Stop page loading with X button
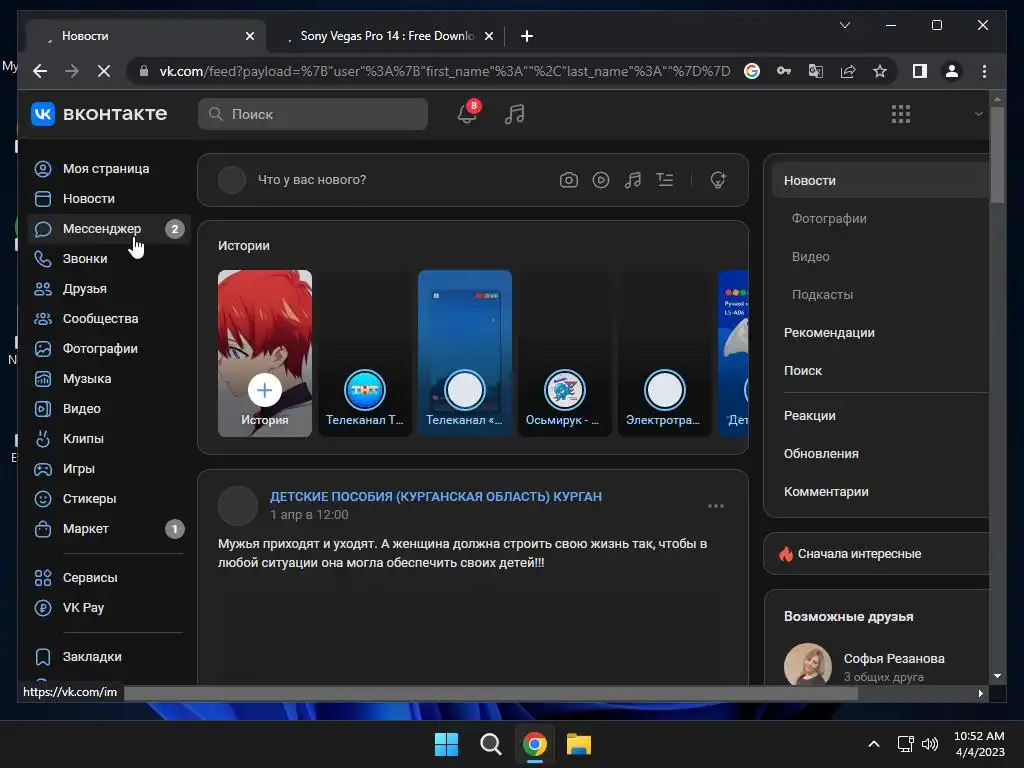This screenshot has height=768, width=1024. click(x=104, y=71)
